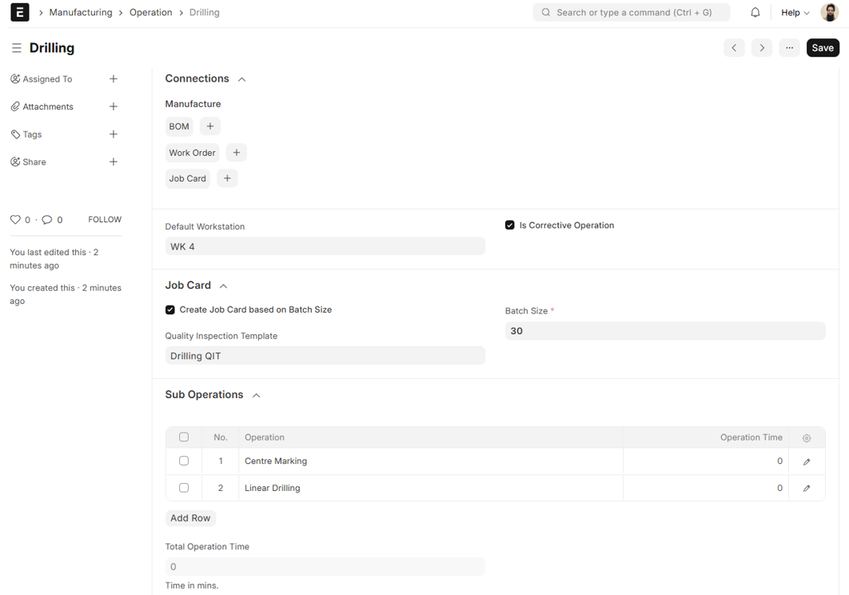849x595 pixels.
Task: Edit the Linear Drilling row pencil icon
Action: pos(806,489)
